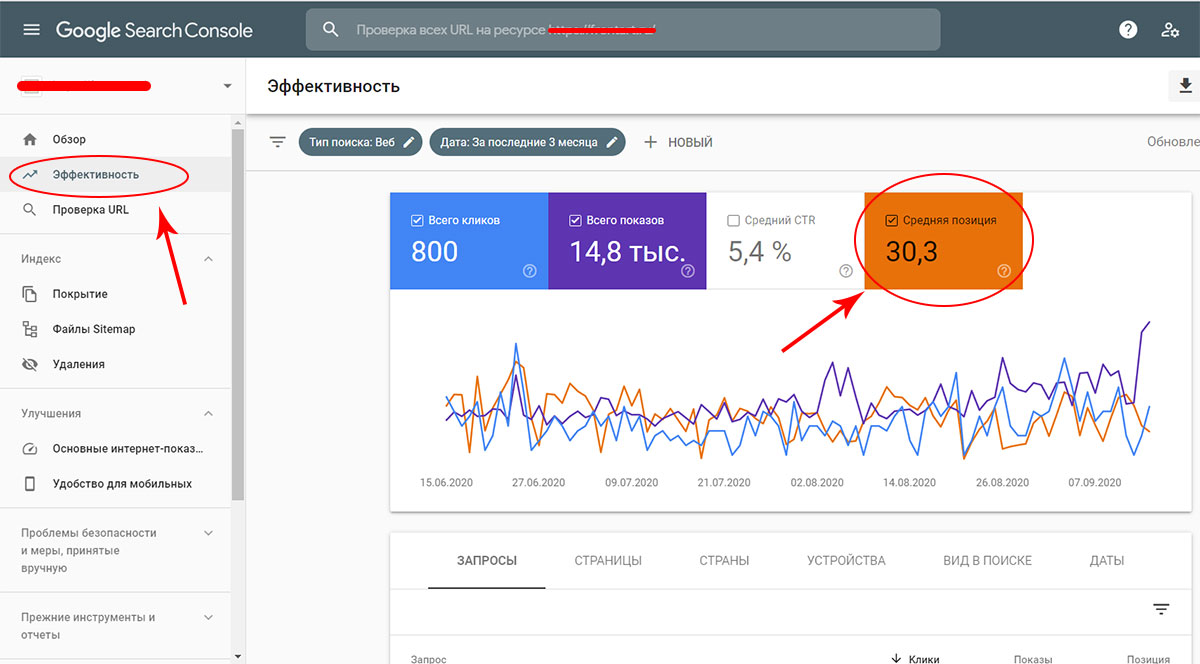The height and width of the screenshot is (664, 1200).
Task: Switch to the УСТРОЙСТВА tab
Action: 846,560
